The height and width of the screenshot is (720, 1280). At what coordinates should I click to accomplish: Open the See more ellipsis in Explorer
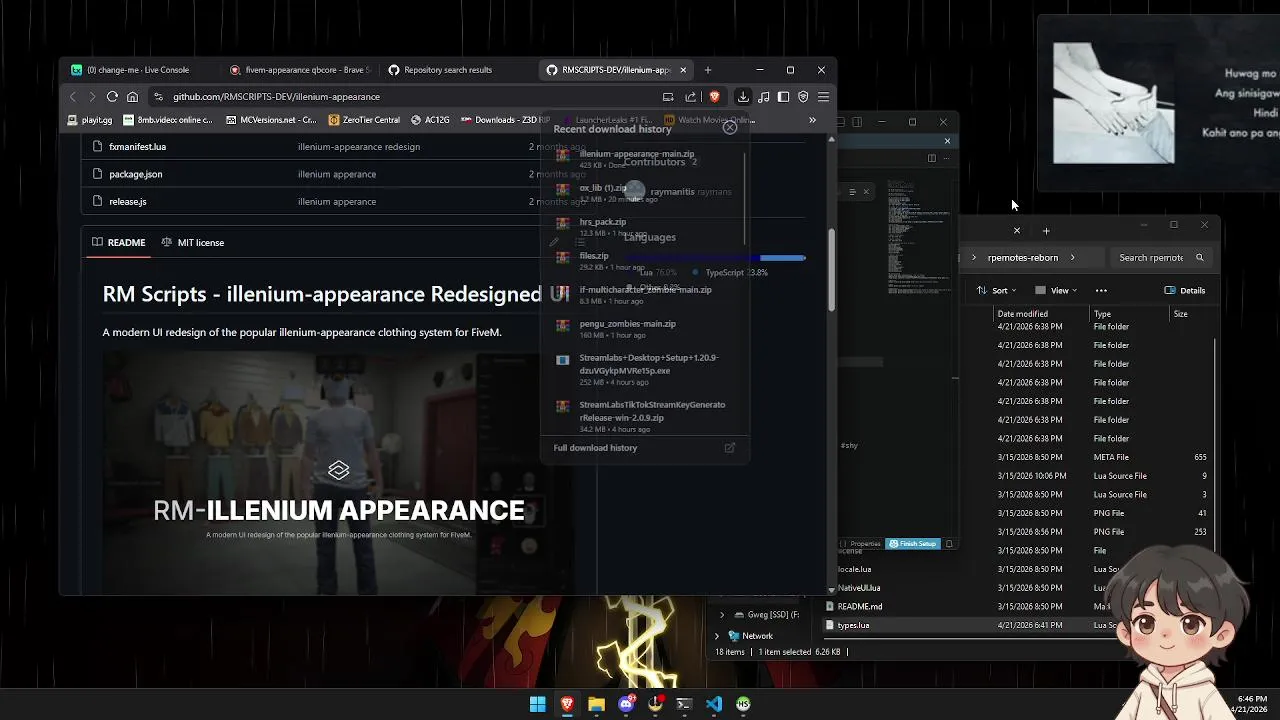1101,291
